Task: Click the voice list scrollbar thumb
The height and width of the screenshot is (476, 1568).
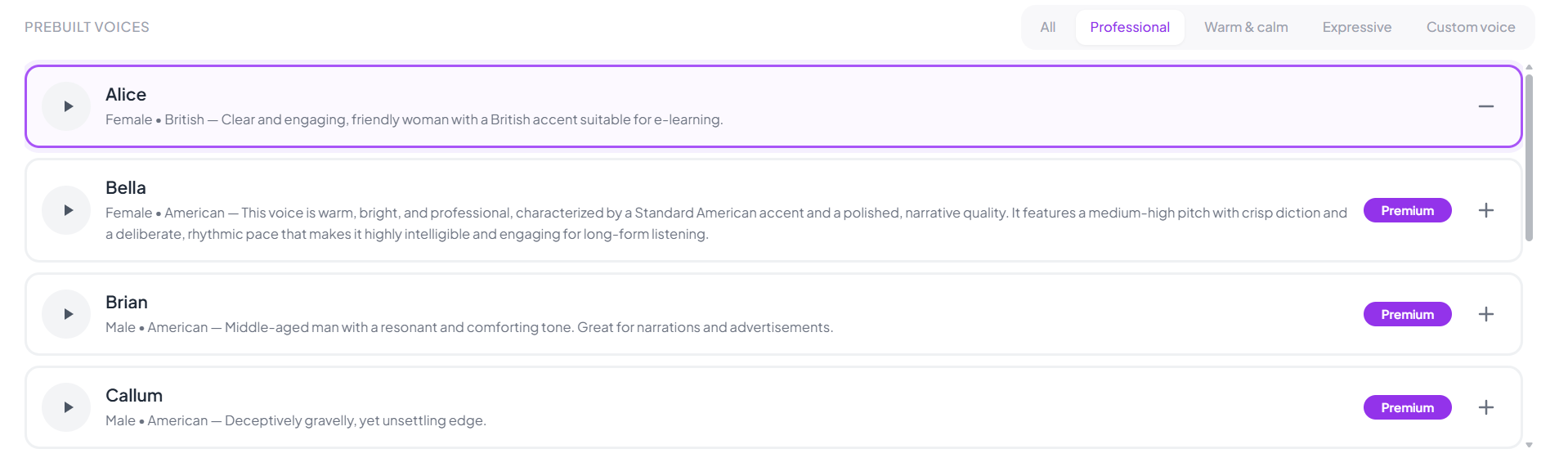Action: point(1529,157)
